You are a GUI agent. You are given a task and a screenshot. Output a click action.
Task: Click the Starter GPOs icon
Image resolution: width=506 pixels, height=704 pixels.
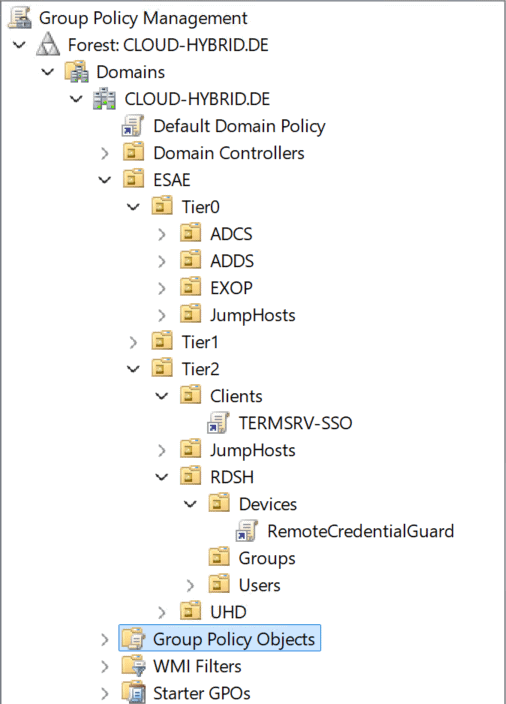[x=133, y=693]
